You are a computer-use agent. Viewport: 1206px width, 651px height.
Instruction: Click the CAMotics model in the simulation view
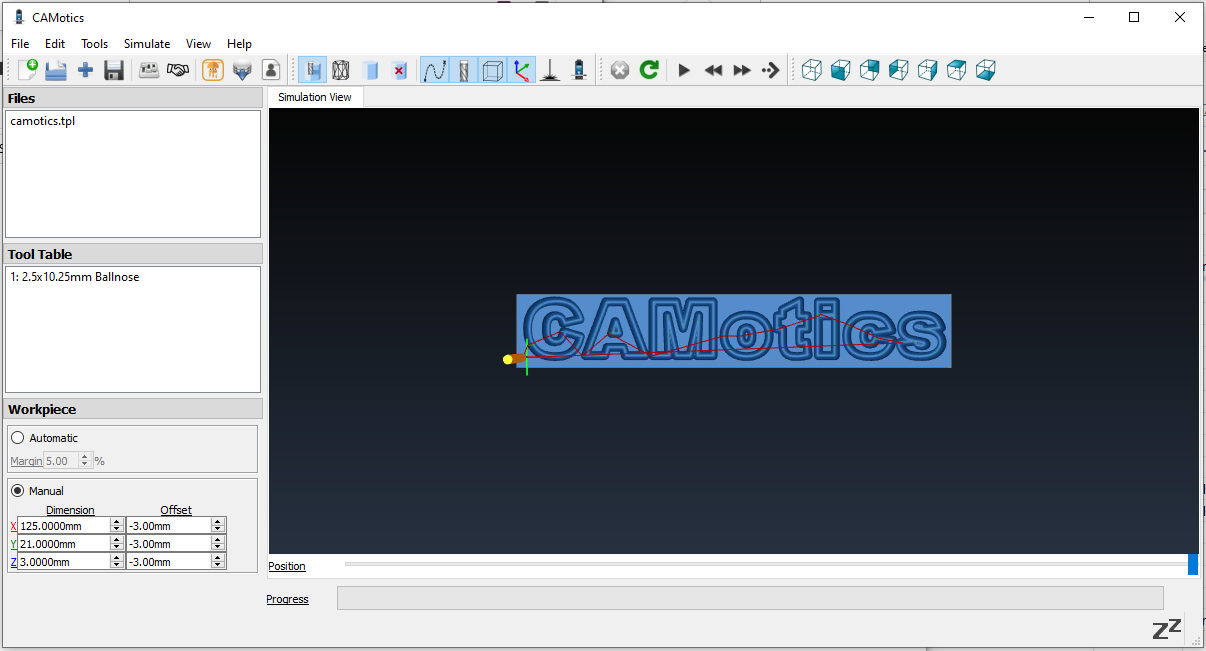734,331
